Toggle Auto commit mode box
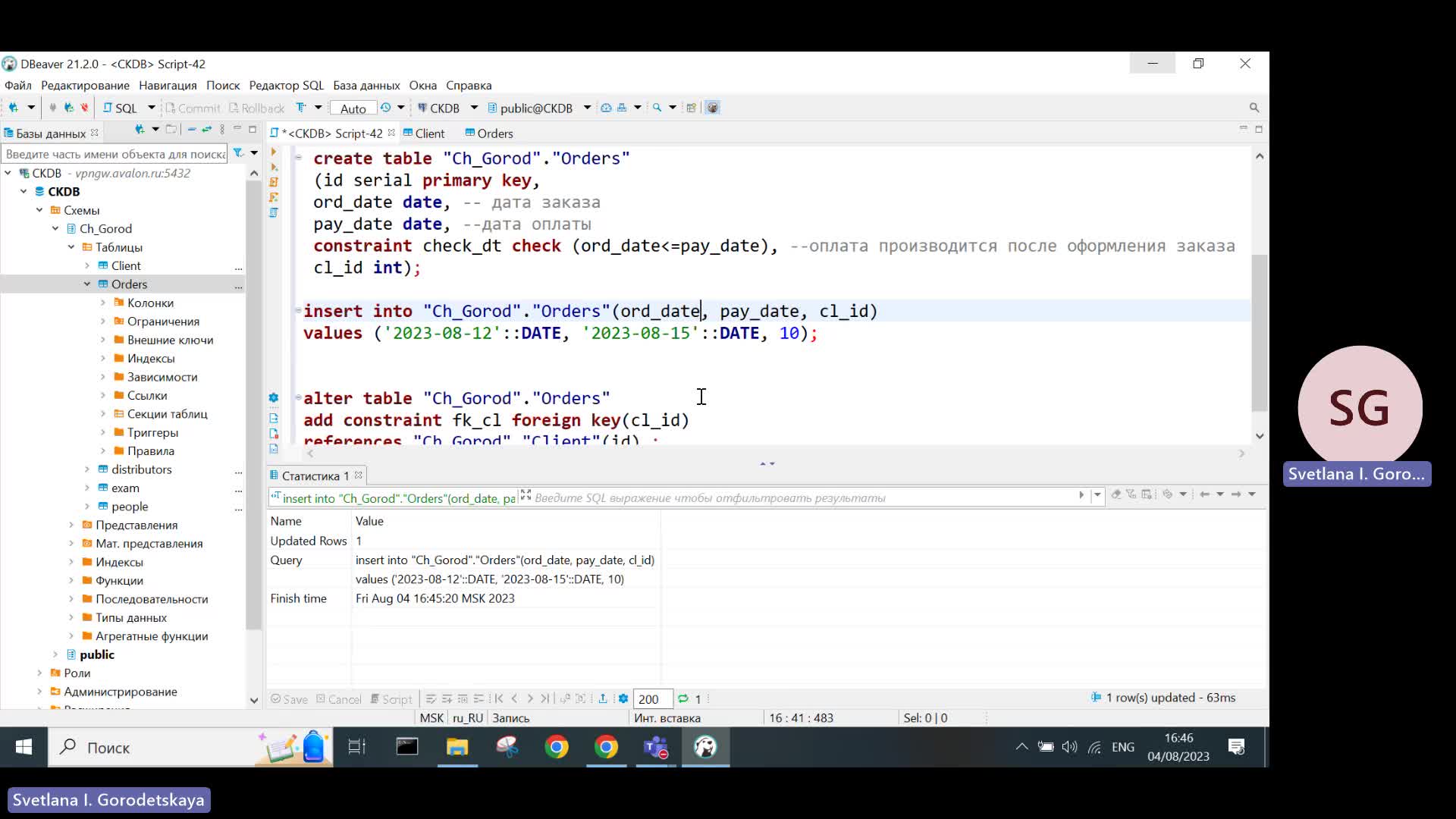The width and height of the screenshot is (1456, 819). [x=353, y=108]
